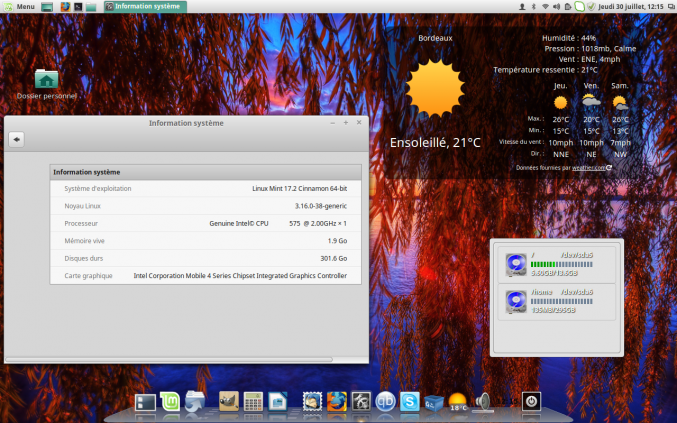The height and width of the screenshot is (423, 677).
Task: Click the power button in dock
Action: pyautogui.click(x=531, y=402)
